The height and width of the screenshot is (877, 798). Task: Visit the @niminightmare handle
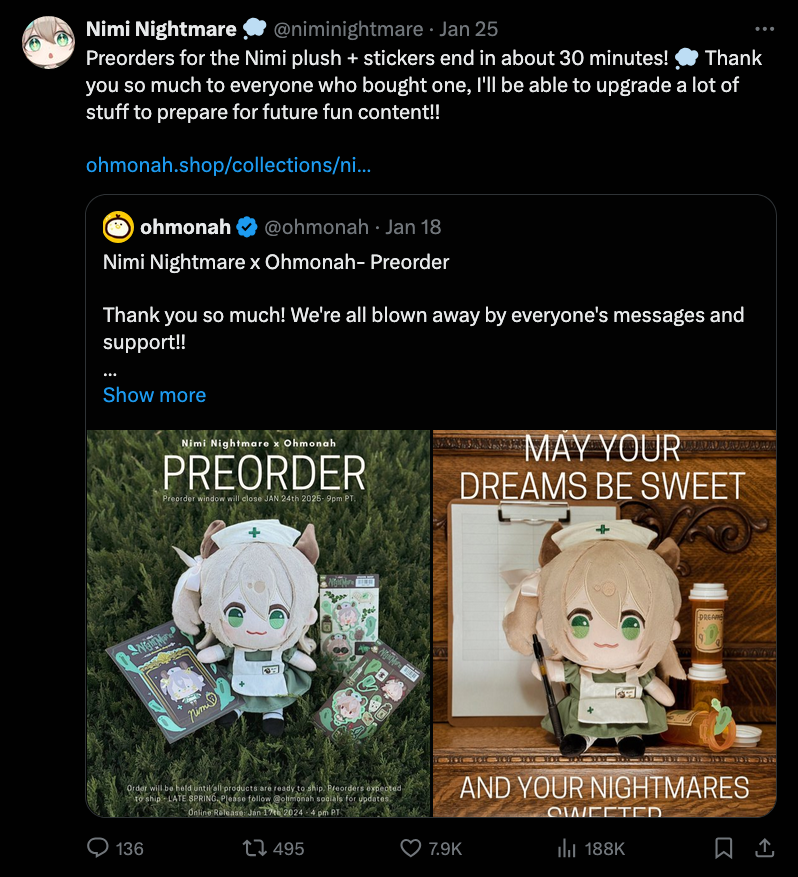[x=348, y=29]
